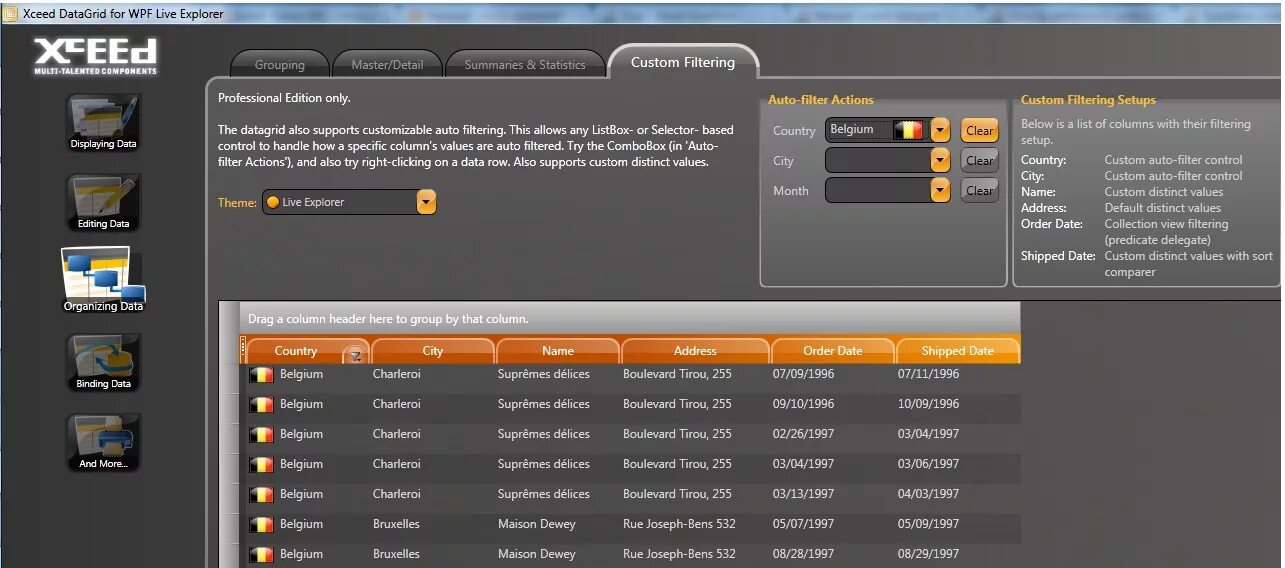
Task: Click Belgium flag in 07/09/1996 order row
Action: 261,374
